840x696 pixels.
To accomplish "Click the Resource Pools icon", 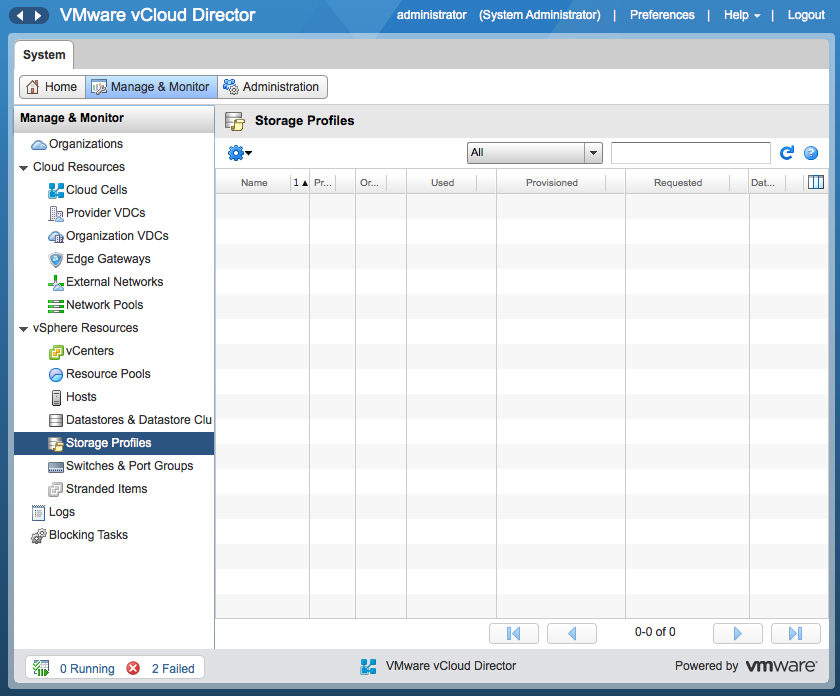I will point(56,375).
